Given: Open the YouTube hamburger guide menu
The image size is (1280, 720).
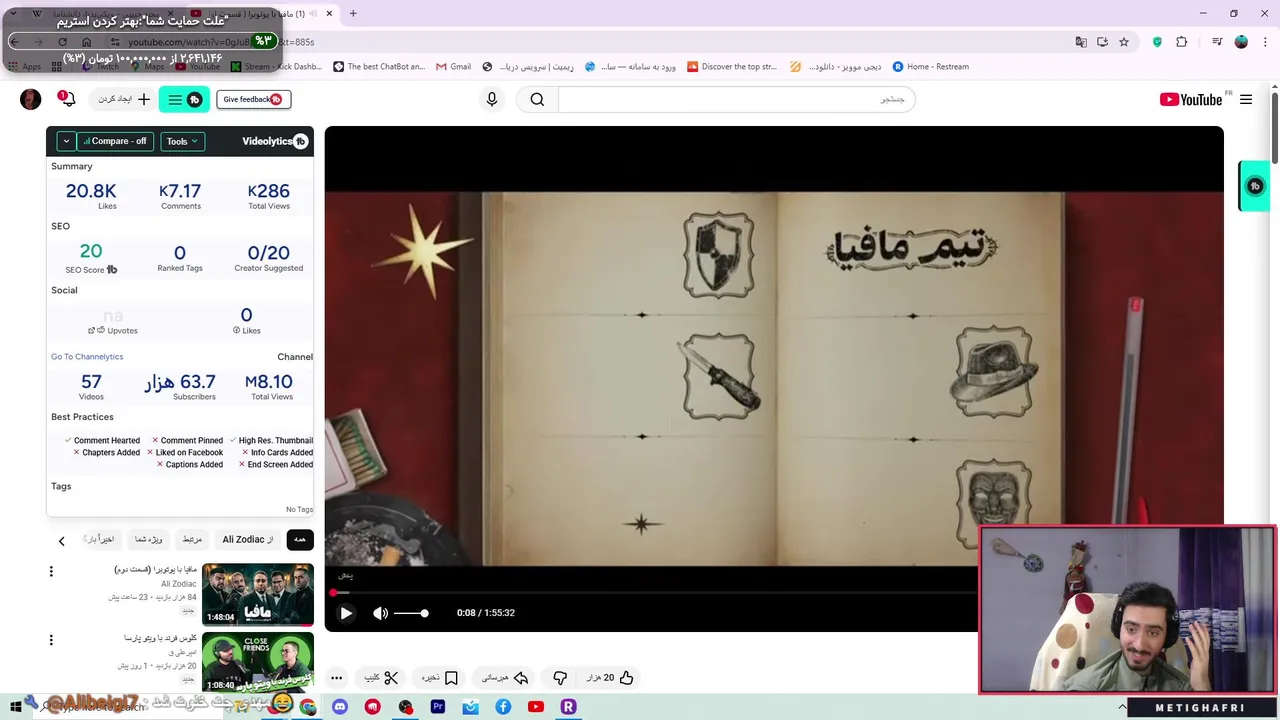Looking at the screenshot, I should coord(1246,99).
